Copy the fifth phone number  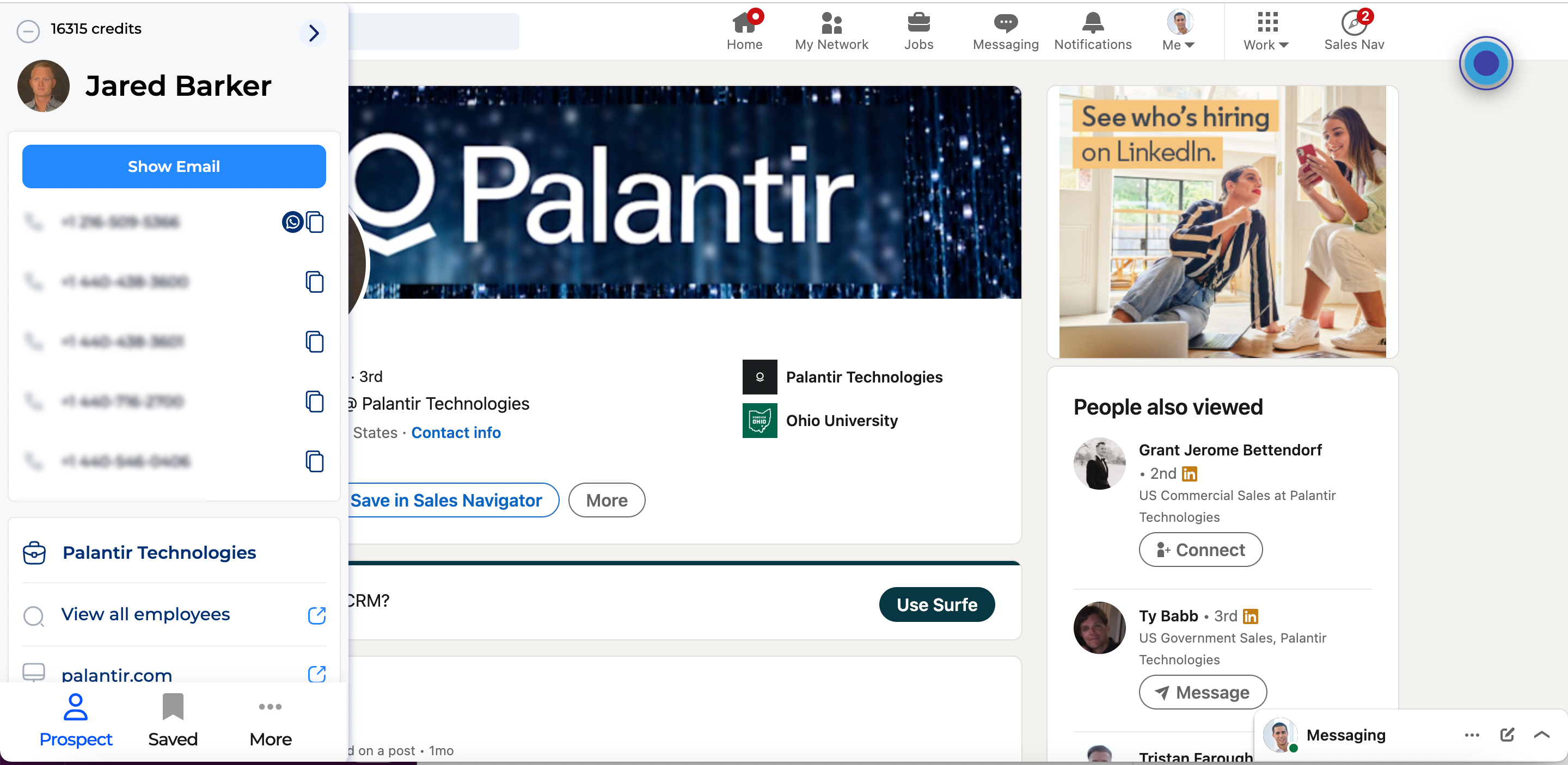(315, 461)
